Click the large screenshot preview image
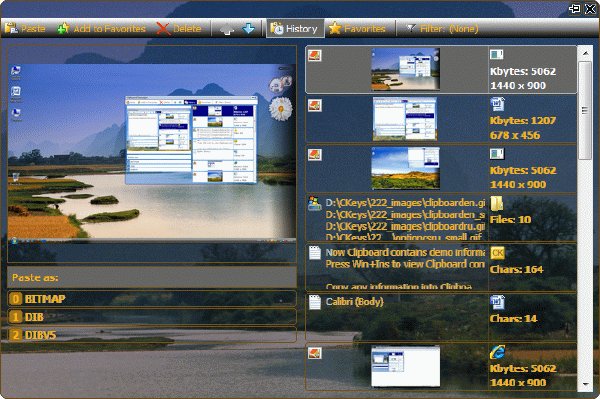Screen dimensions: 600x399 coord(152,153)
